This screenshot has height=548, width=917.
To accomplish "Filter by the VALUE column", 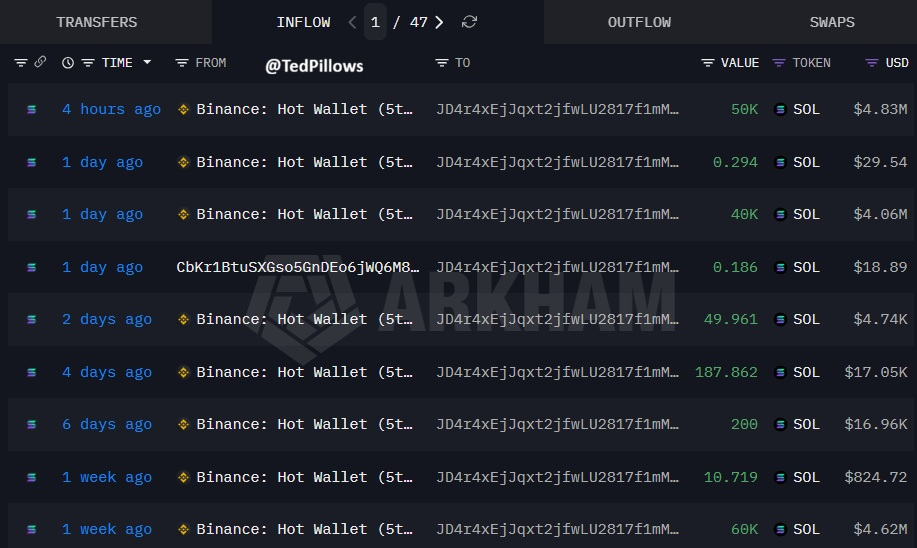I will pyautogui.click(x=708, y=63).
